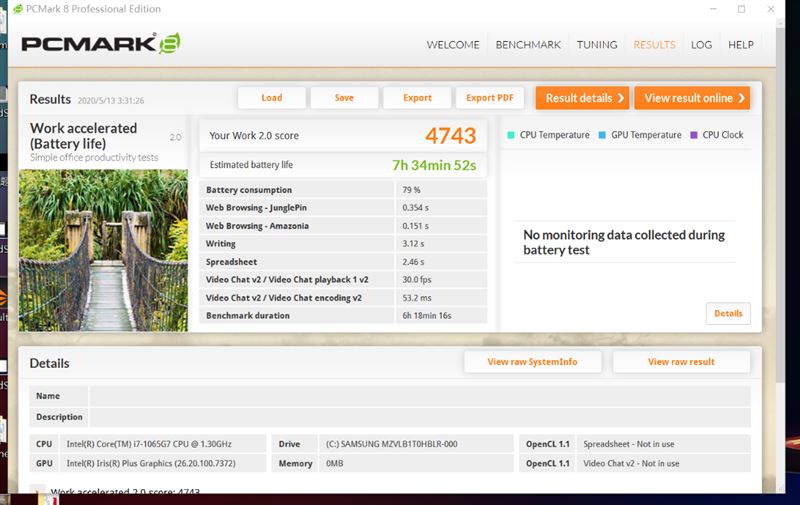800x505 pixels.
Task: Click the PCMark 8 logo
Action: (x=101, y=43)
